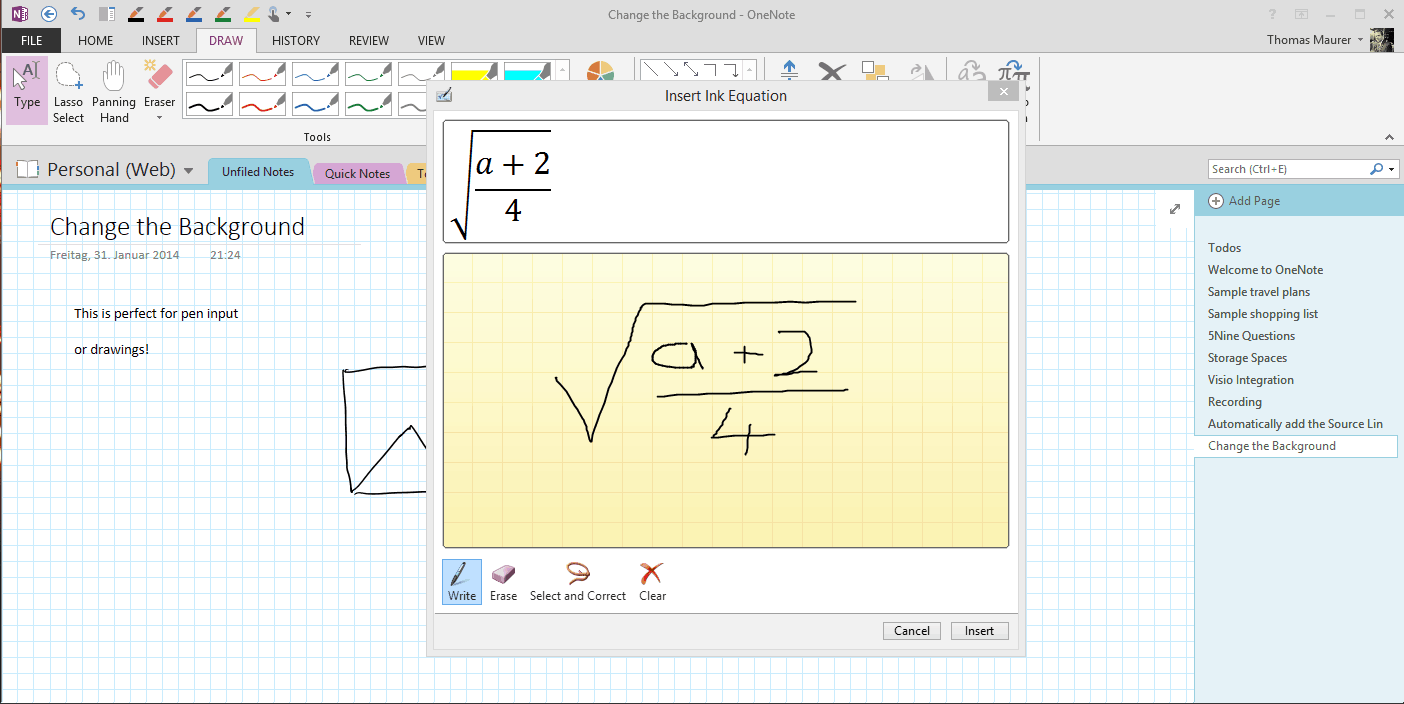This screenshot has height=704, width=1404.
Task: Activate the Lasso Select tool
Action: [68, 90]
